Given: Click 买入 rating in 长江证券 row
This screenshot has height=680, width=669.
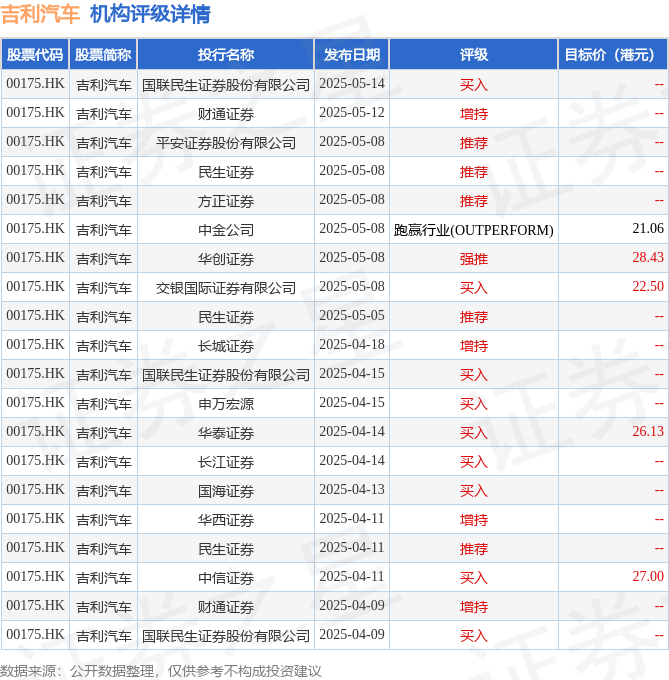Looking at the screenshot, I should (473, 462).
